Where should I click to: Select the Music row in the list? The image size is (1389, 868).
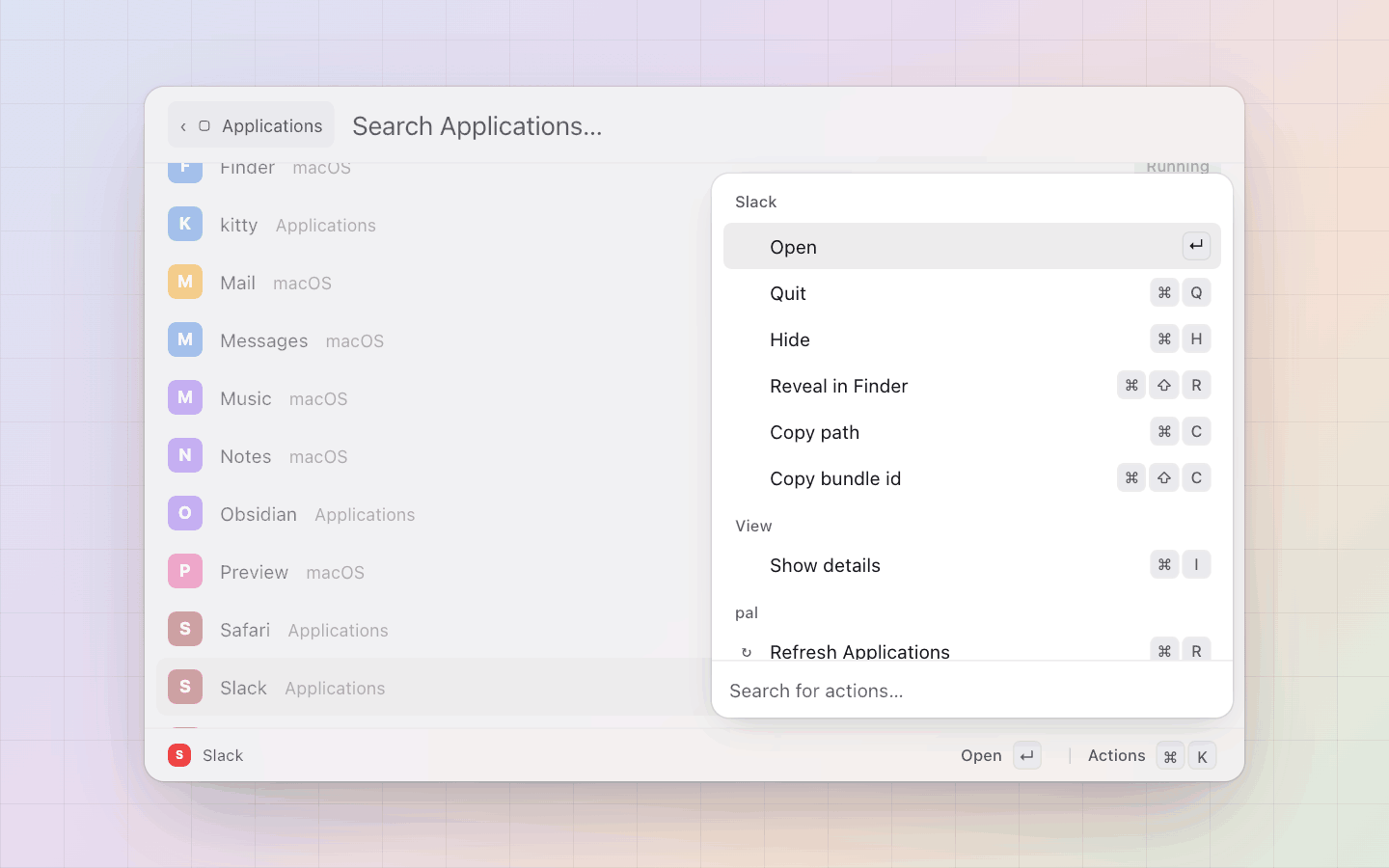tap(434, 397)
